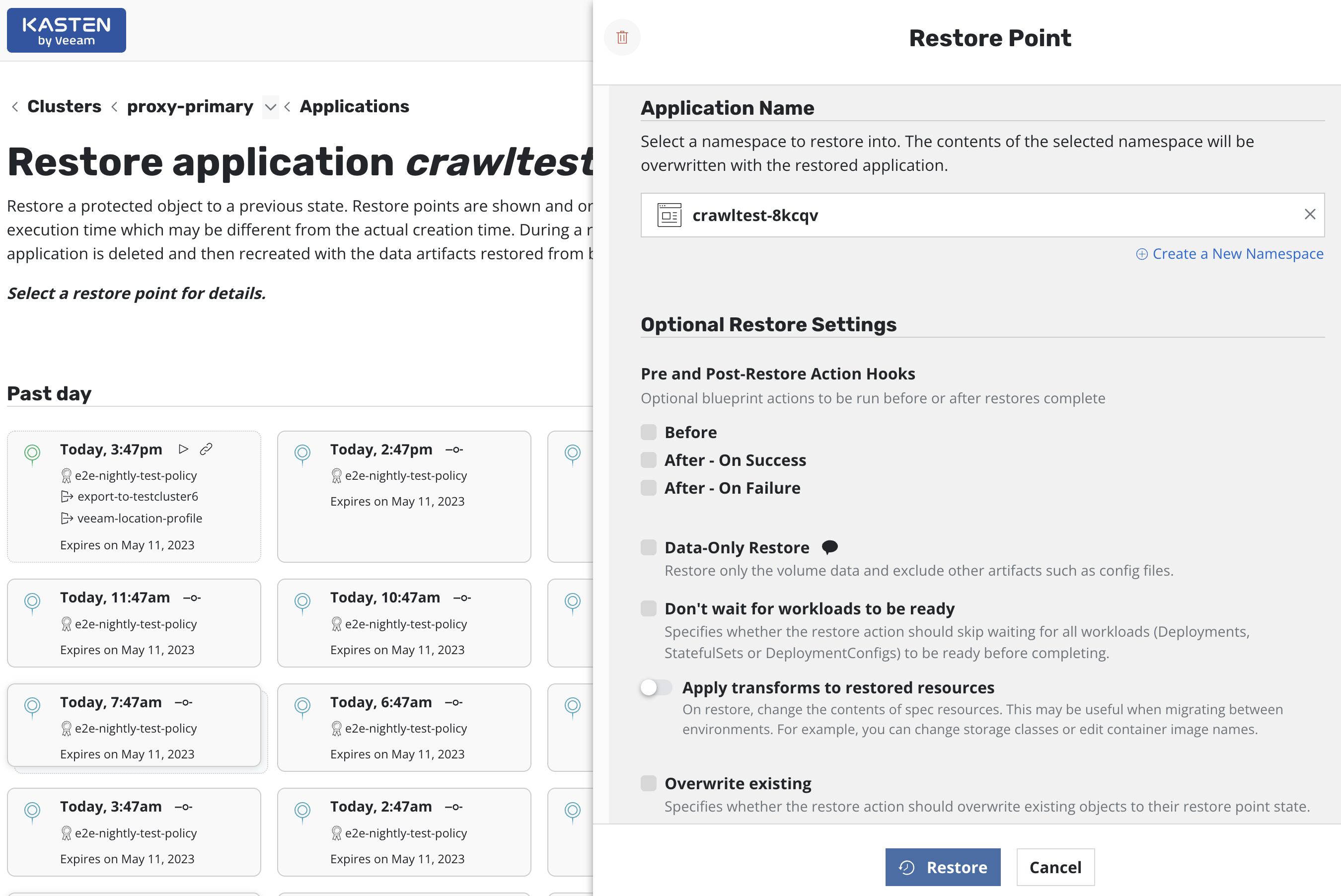Select the Today 10:47am restore point
Screen dimensions: 1341x896
pyautogui.click(x=404, y=623)
